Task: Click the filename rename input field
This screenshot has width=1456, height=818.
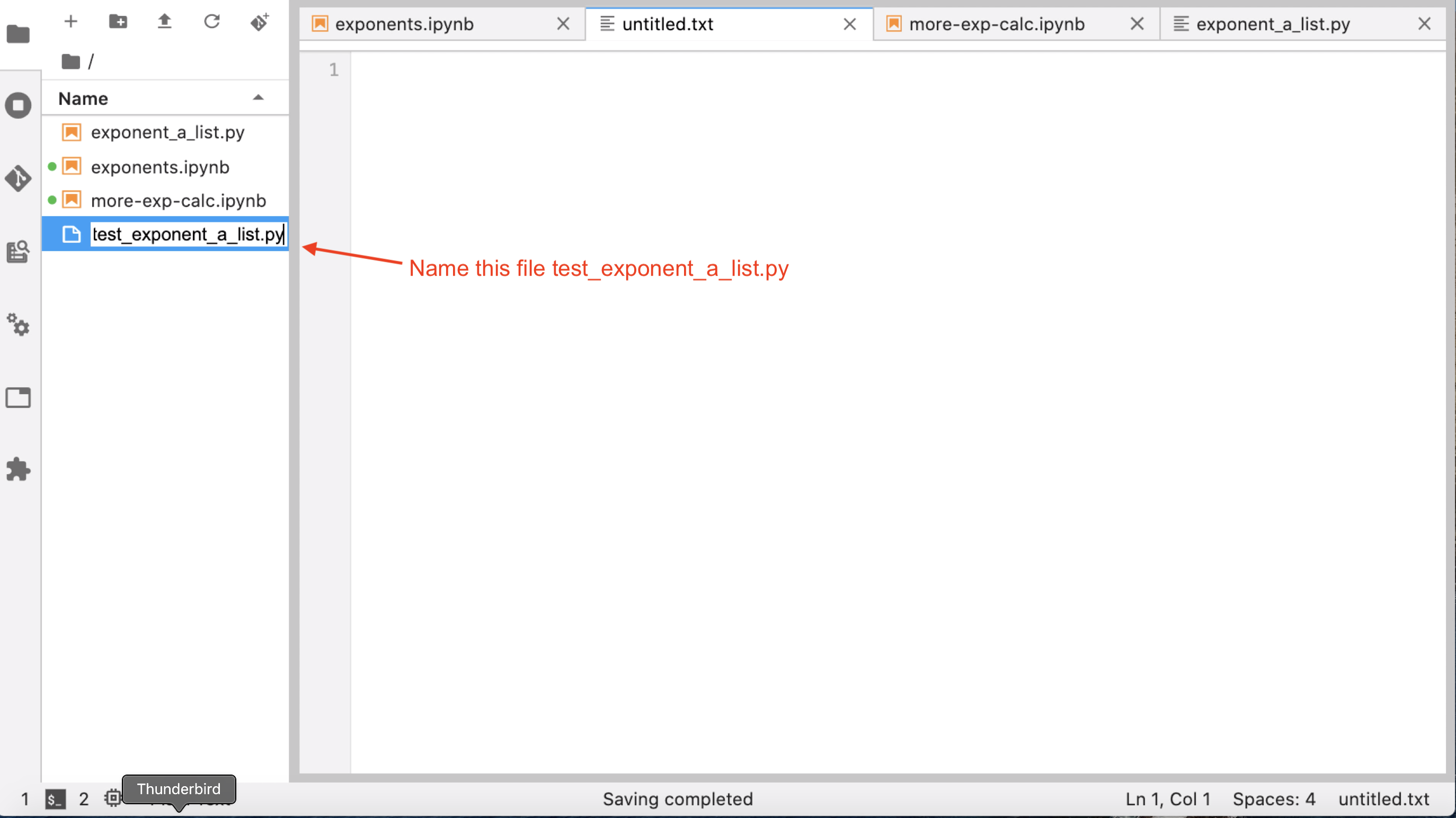Action: [x=188, y=234]
